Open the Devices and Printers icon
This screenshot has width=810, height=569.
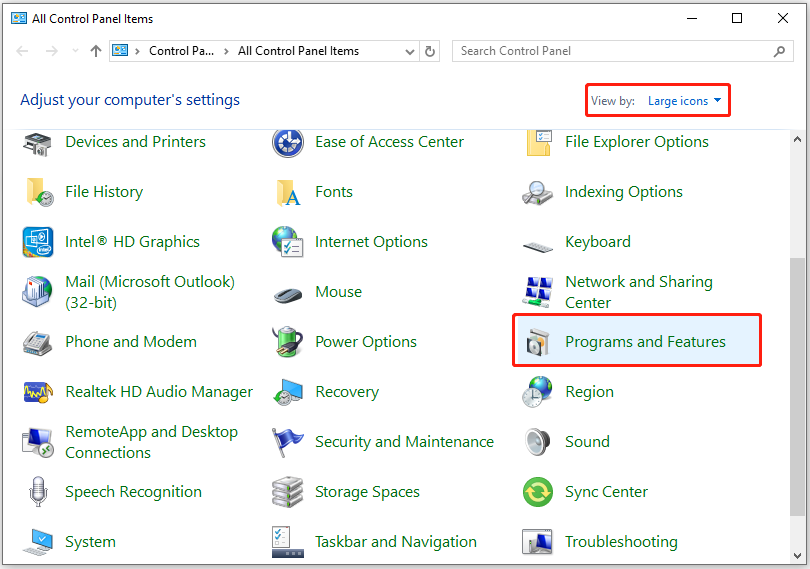pyautogui.click(x=37, y=144)
